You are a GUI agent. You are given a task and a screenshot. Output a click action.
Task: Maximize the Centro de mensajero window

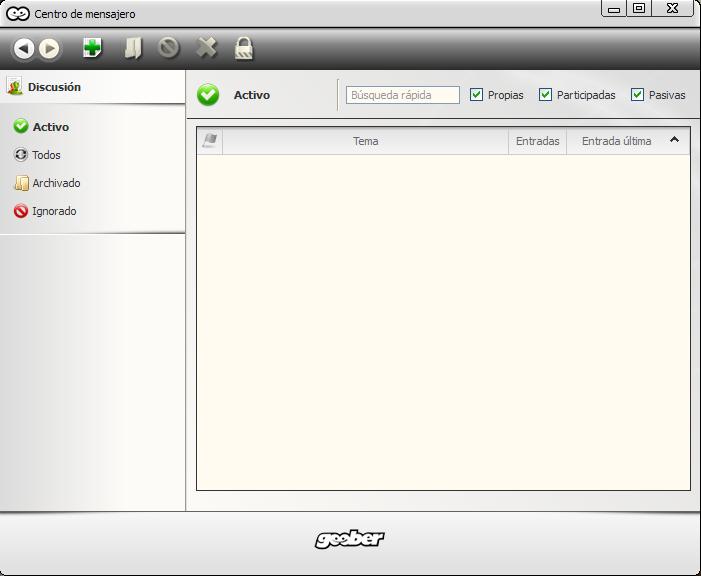(639, 8)
